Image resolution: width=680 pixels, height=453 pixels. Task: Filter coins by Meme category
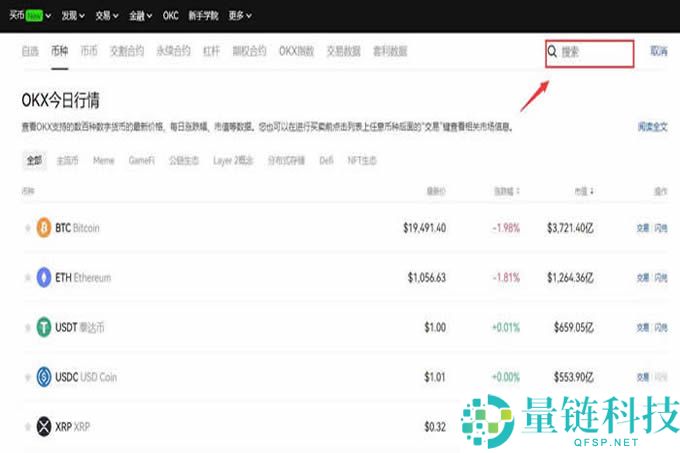104,160
